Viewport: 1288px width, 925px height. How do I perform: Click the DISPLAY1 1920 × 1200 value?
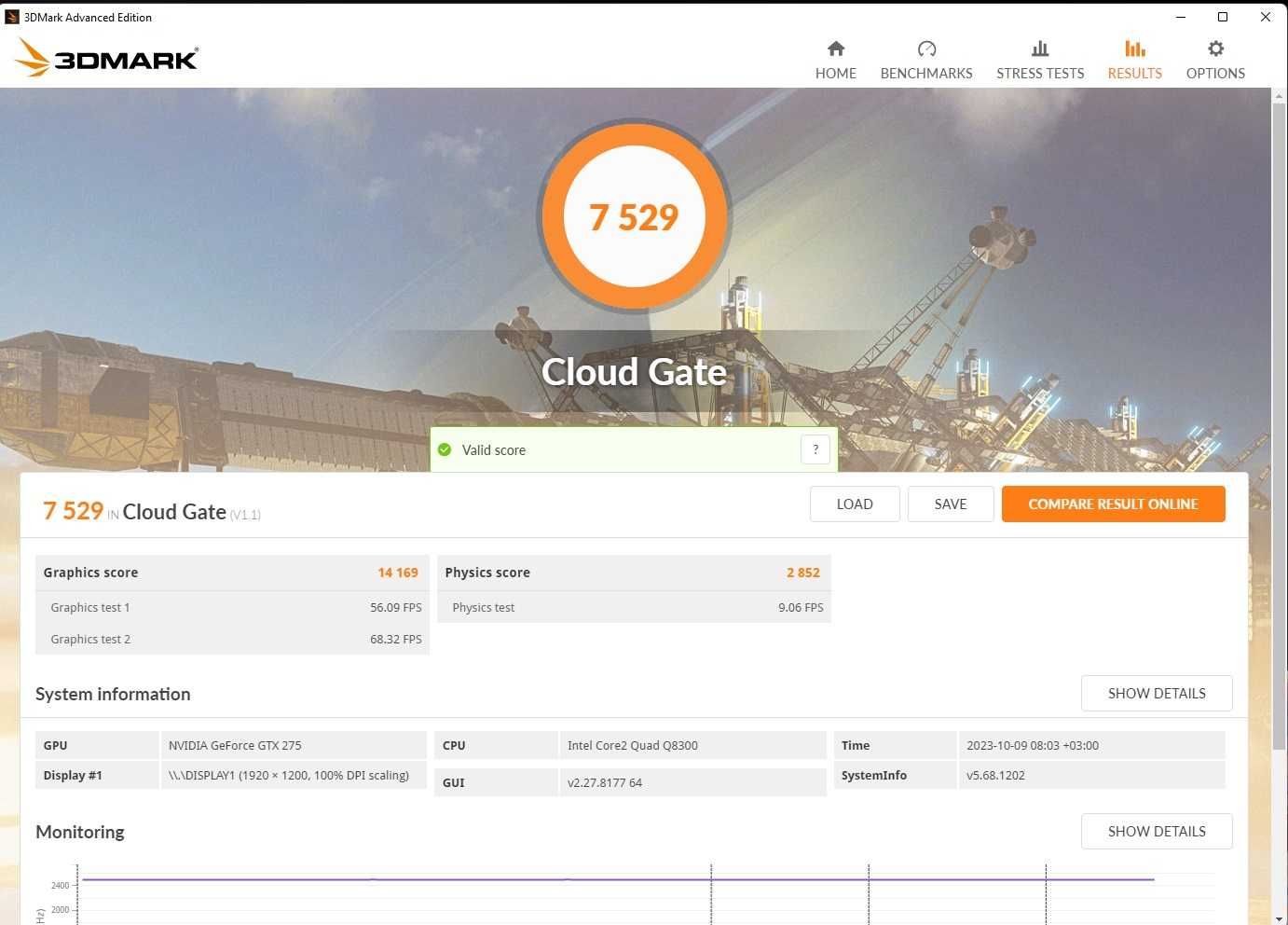(x=289, y=776)
